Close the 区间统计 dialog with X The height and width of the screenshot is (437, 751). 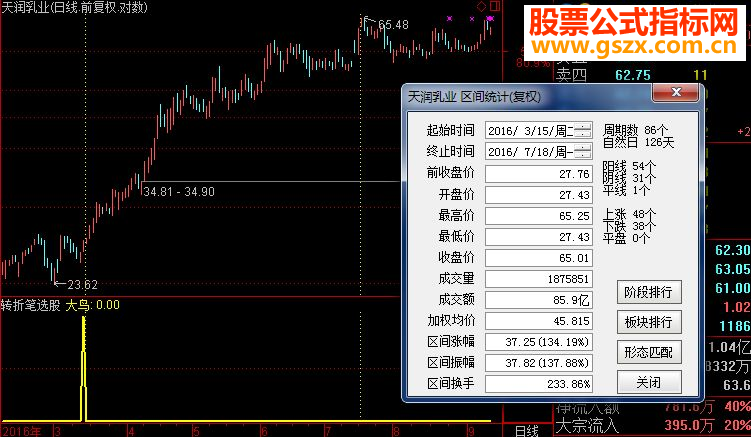[676, 92]
